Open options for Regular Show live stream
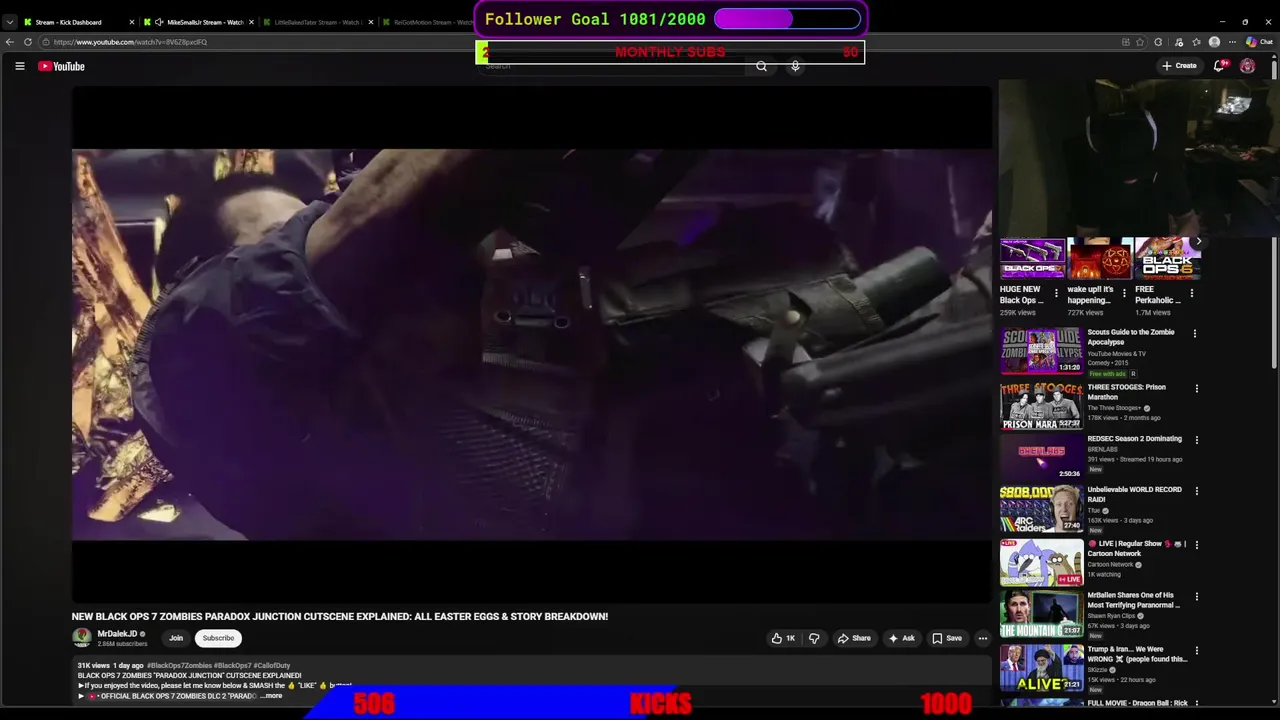 1196,545
